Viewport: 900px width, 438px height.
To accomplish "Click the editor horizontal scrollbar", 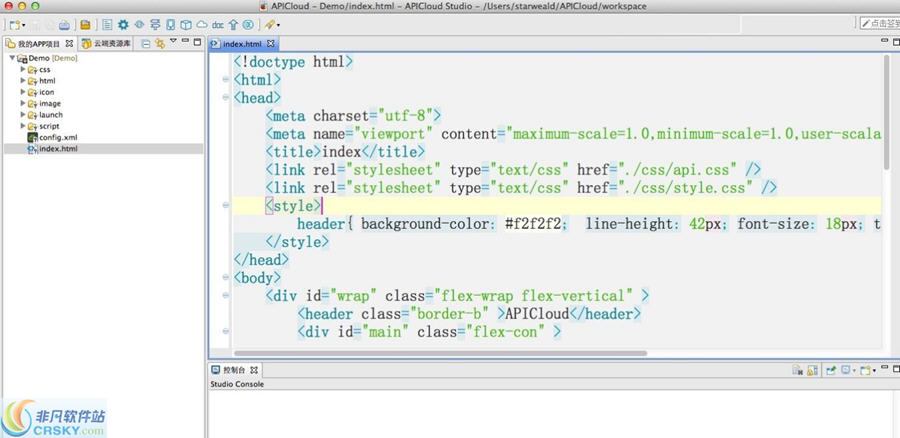I will [x=440, y=353].
